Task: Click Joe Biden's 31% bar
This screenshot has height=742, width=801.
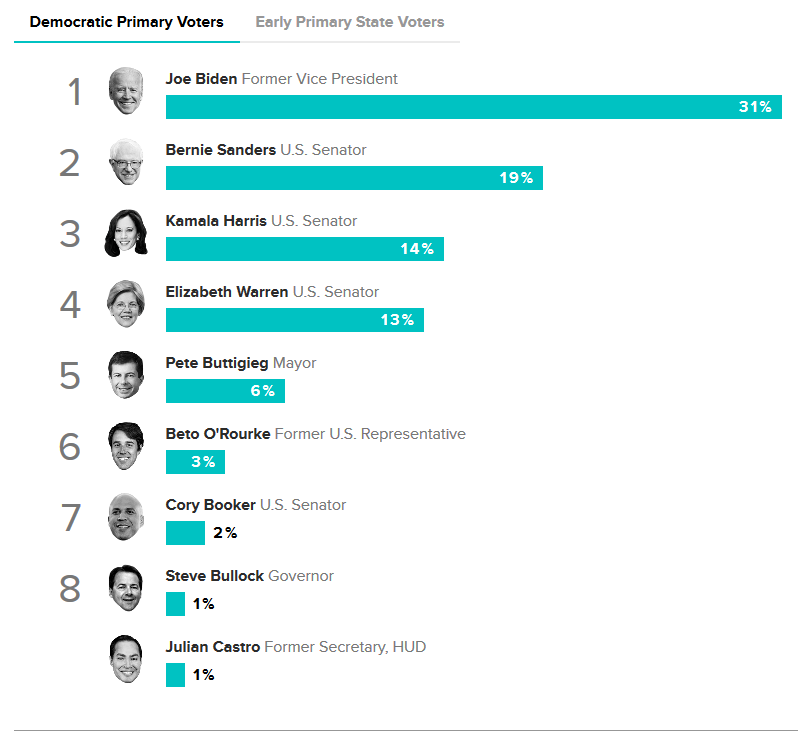Action: pos(473,107)
